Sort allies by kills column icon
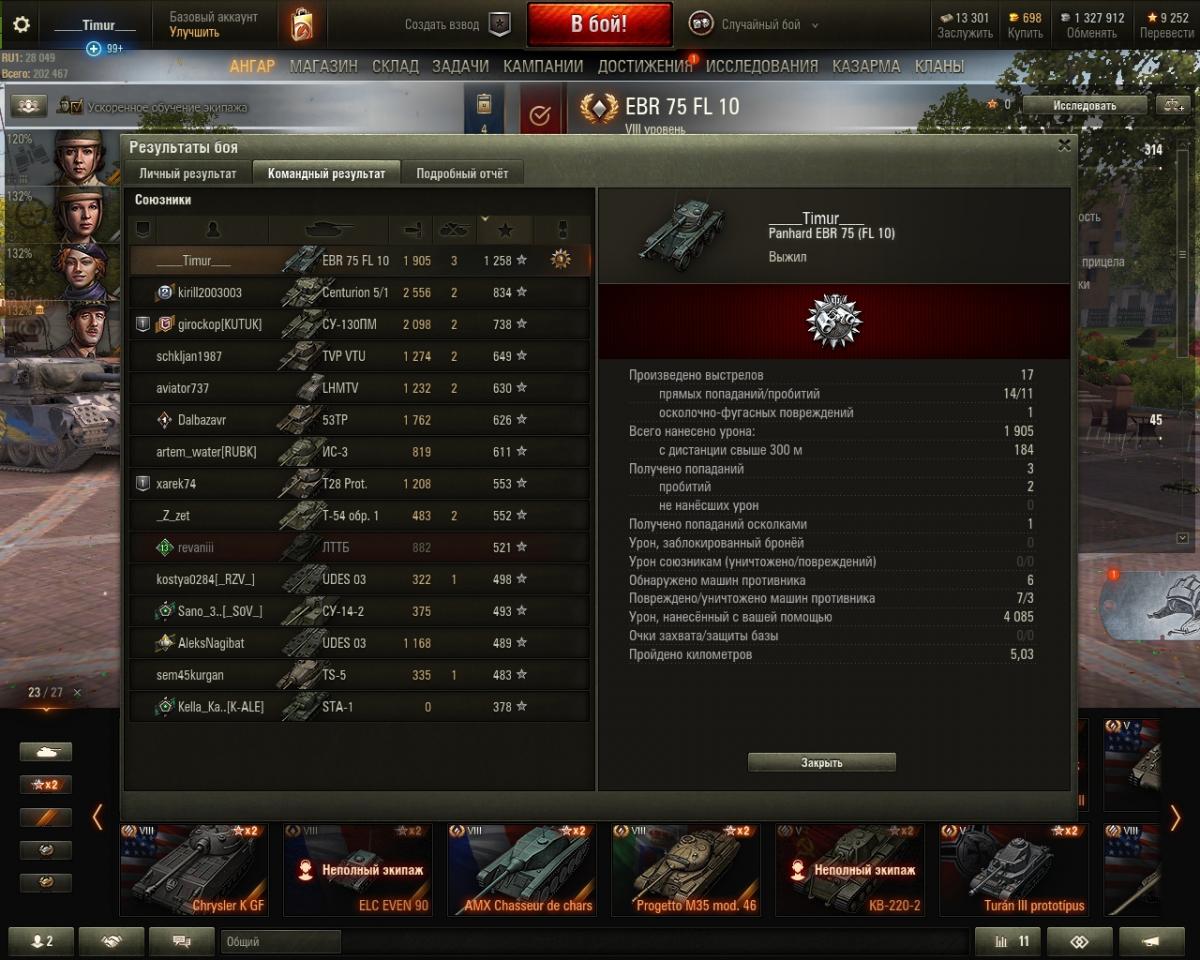 454,230
